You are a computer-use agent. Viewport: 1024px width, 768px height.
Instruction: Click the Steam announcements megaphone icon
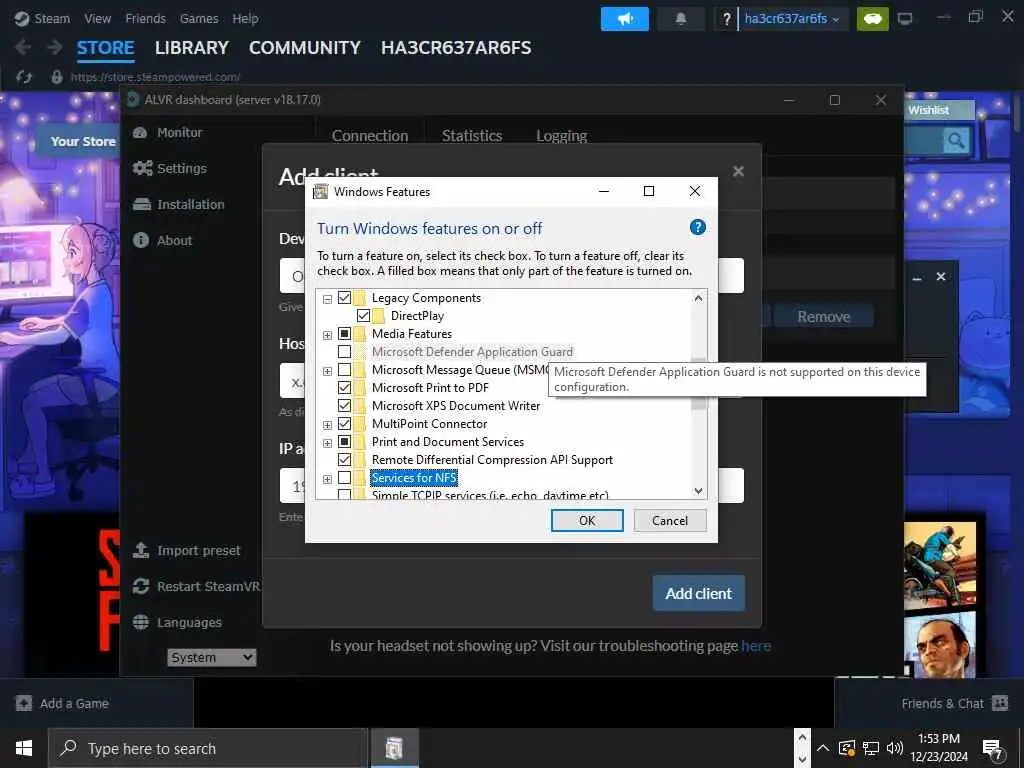[624, 19]
